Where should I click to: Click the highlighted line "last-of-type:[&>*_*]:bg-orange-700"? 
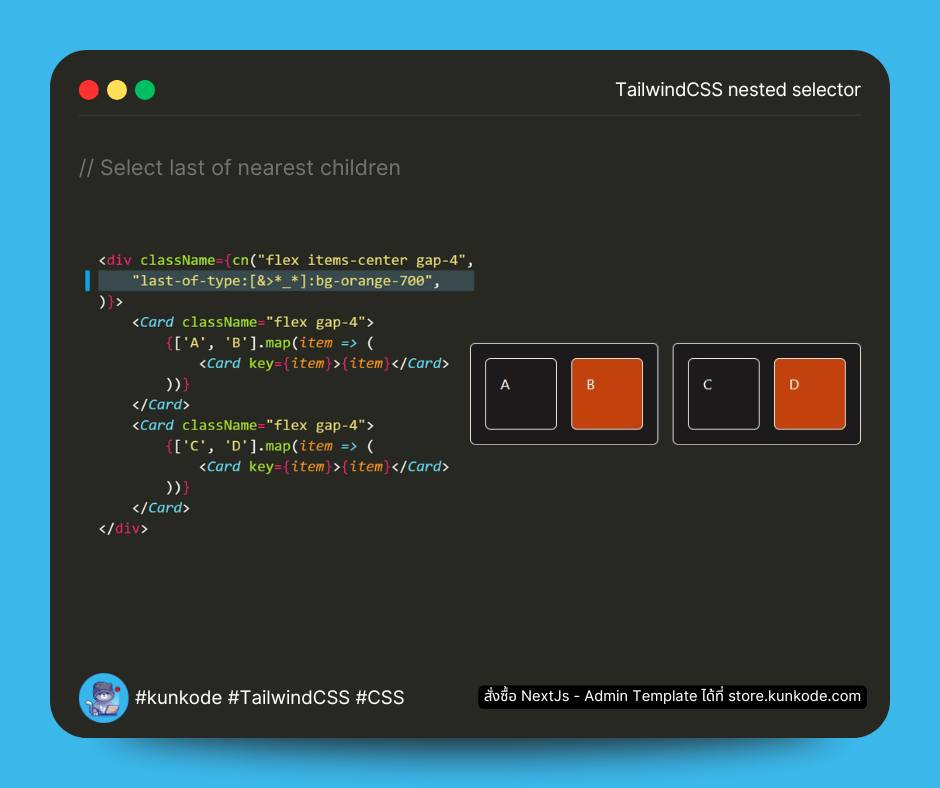pos(286,281)
